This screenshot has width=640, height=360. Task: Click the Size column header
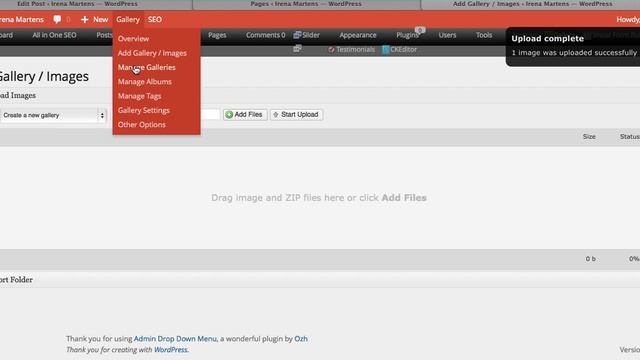589,137
